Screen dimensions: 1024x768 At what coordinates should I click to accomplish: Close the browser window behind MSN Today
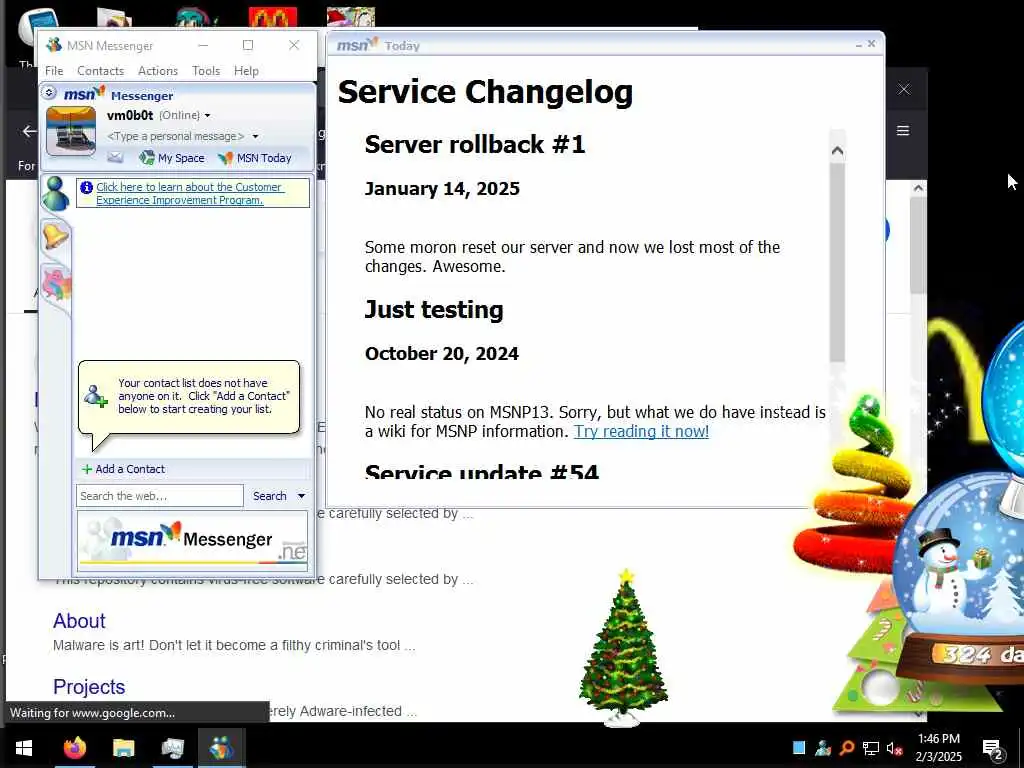(904, 89)
